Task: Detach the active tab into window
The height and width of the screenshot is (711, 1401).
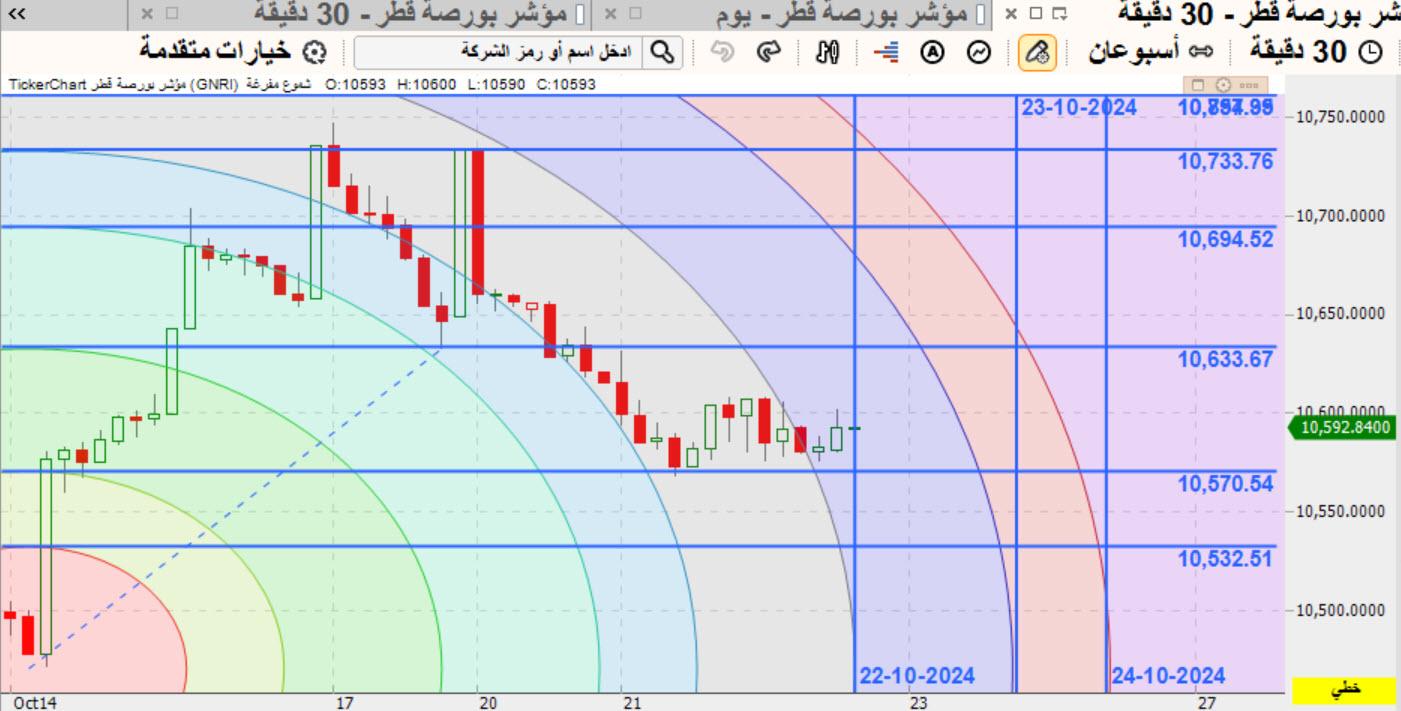Action: click(1061, 14)
